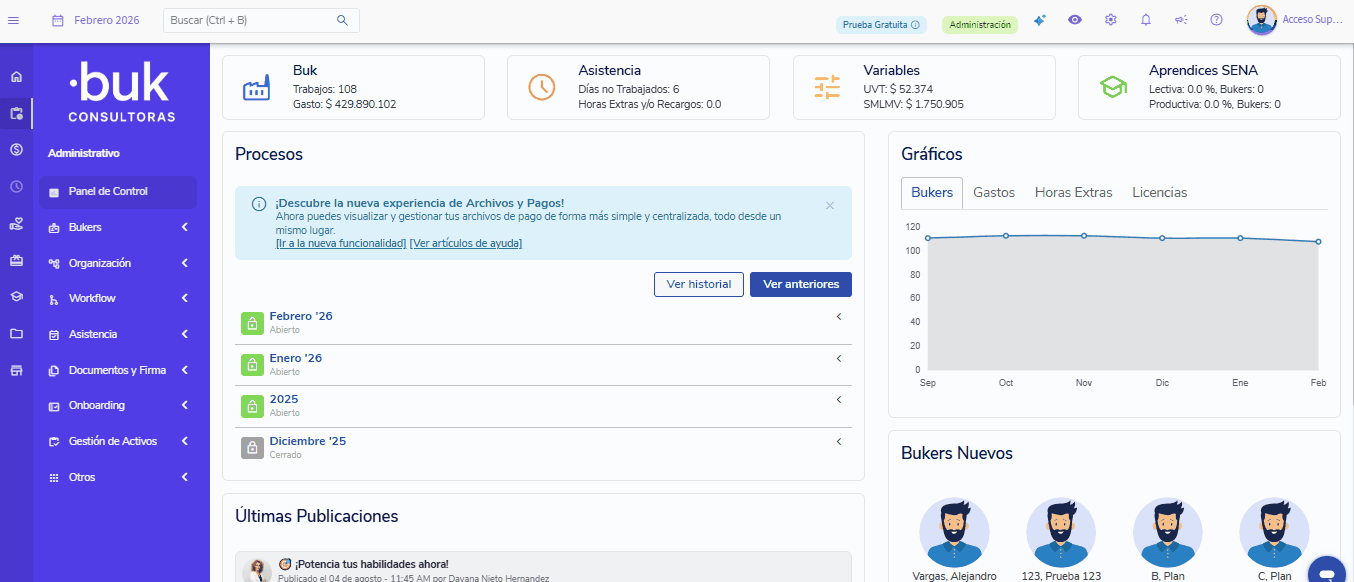Switch to the Horas Extras chart tab
Image resolution: width=1354 pixels, height=582 pixels.
[x=1073, y=193]
